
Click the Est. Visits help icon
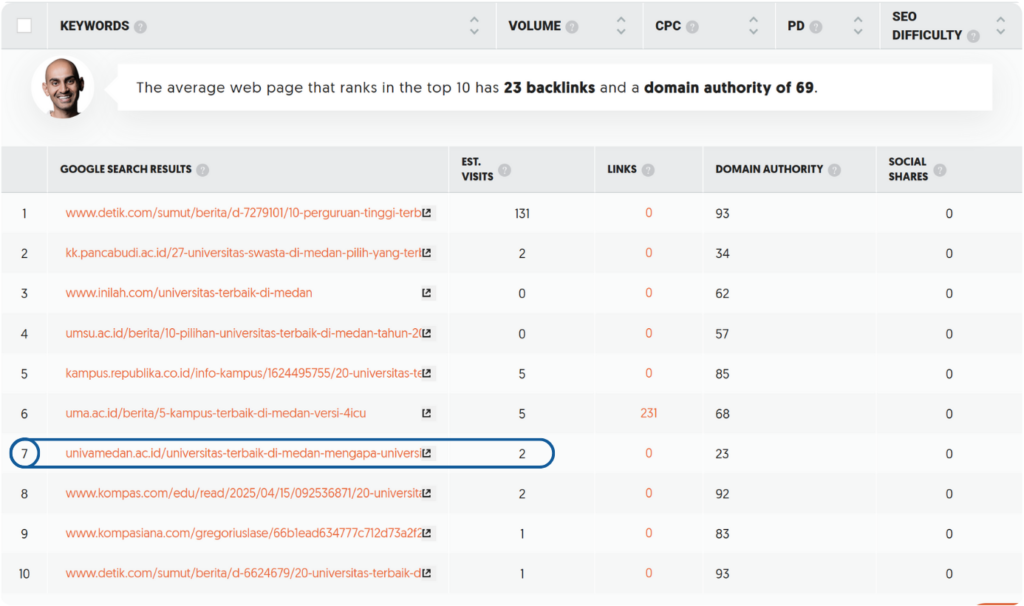pyautogui.click(x=504, y=170)
